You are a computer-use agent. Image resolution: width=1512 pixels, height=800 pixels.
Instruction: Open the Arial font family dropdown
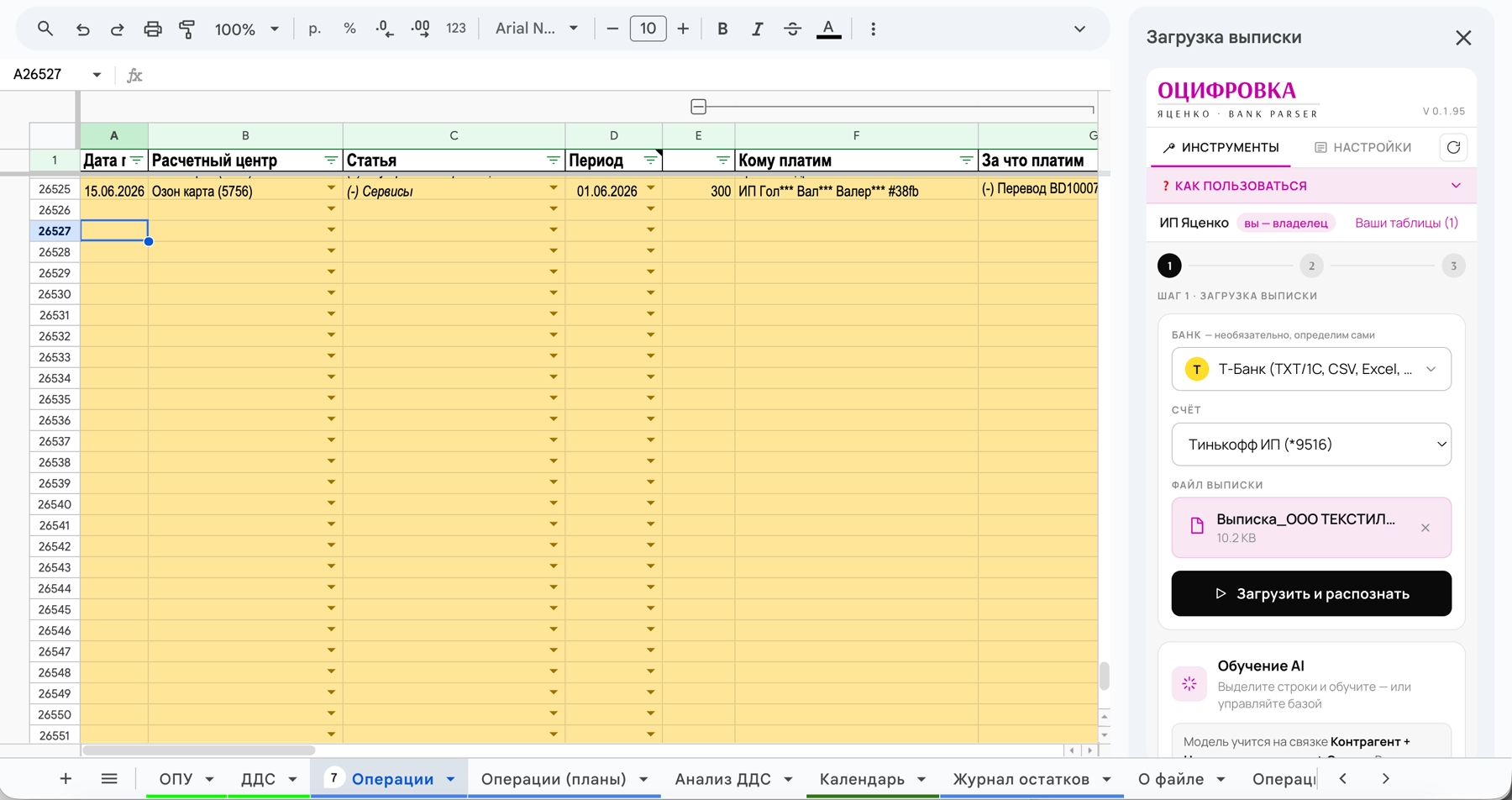point(537,29)
